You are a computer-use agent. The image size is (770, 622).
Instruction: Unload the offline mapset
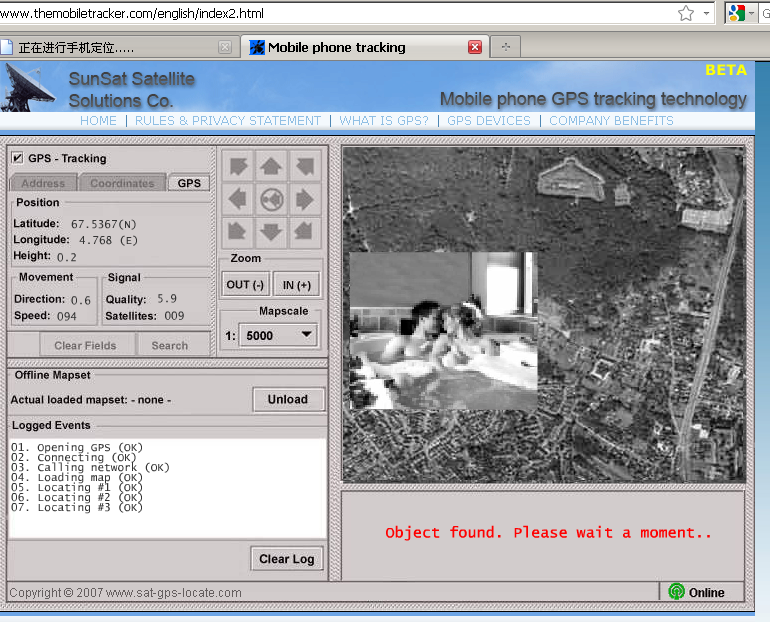[288, 400]
